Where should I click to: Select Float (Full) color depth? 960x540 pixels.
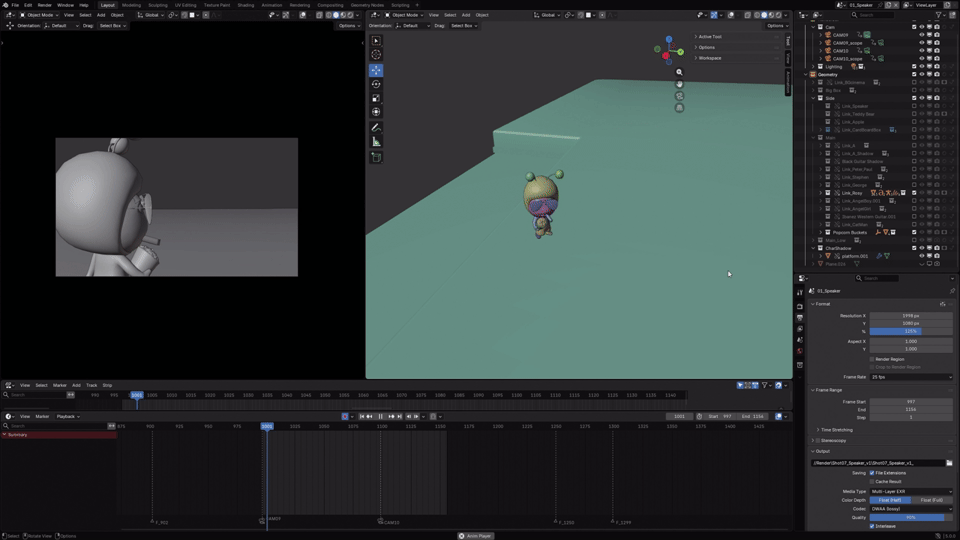(932, 500)
